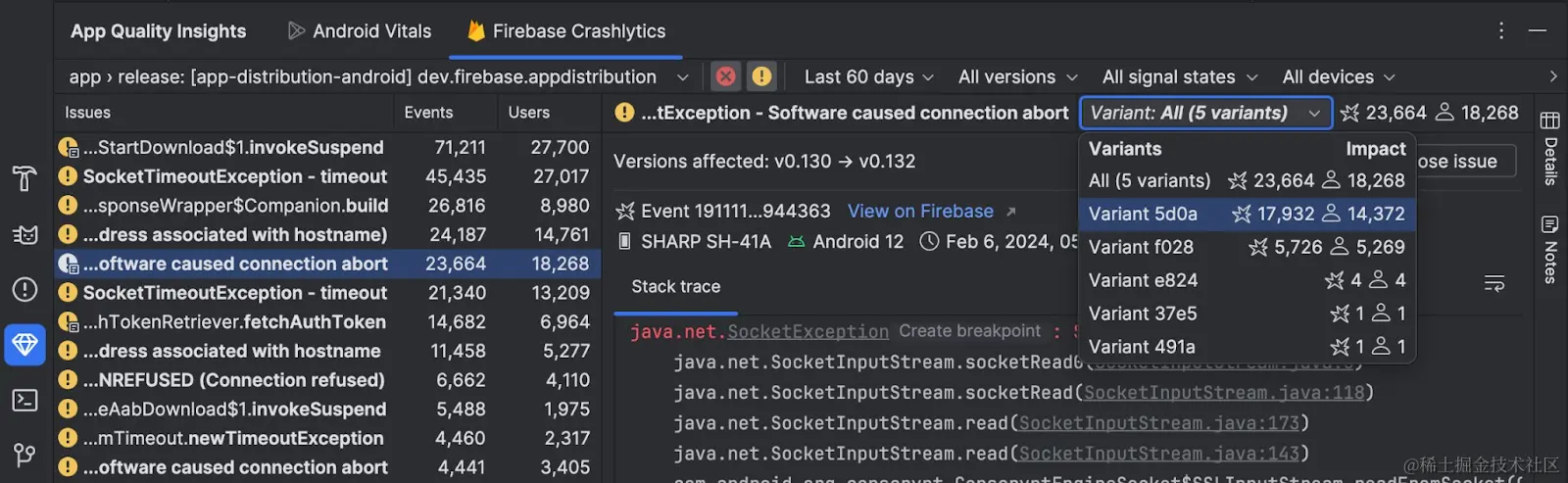Select the Stack trace tab

(676, 287)
